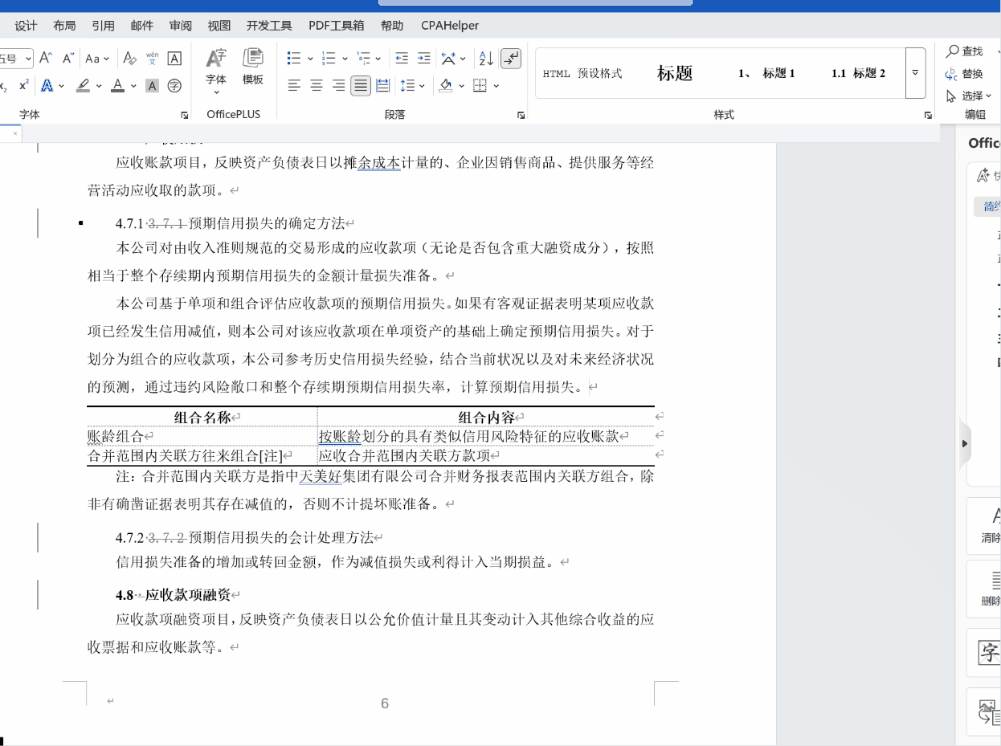
Task: Open the OfficePLUS 模板 button
Action: pos(253,66)
